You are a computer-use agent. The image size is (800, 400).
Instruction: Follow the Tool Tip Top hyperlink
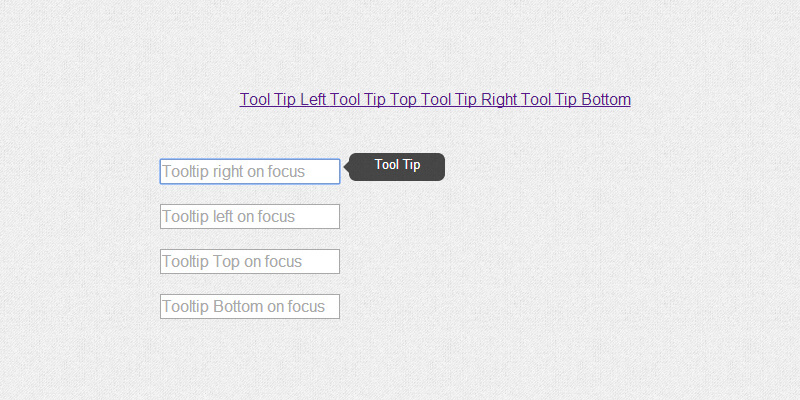(373, 100)
